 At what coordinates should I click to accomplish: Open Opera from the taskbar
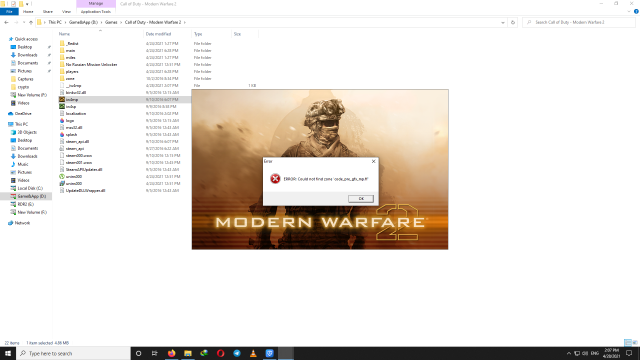[220, 353]
